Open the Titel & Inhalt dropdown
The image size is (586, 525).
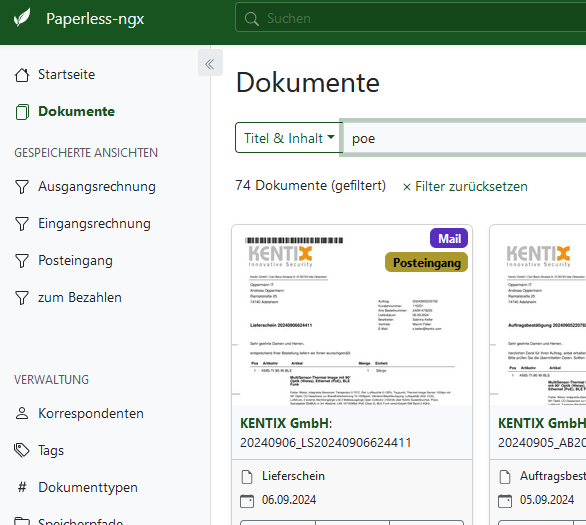(289, 138)
